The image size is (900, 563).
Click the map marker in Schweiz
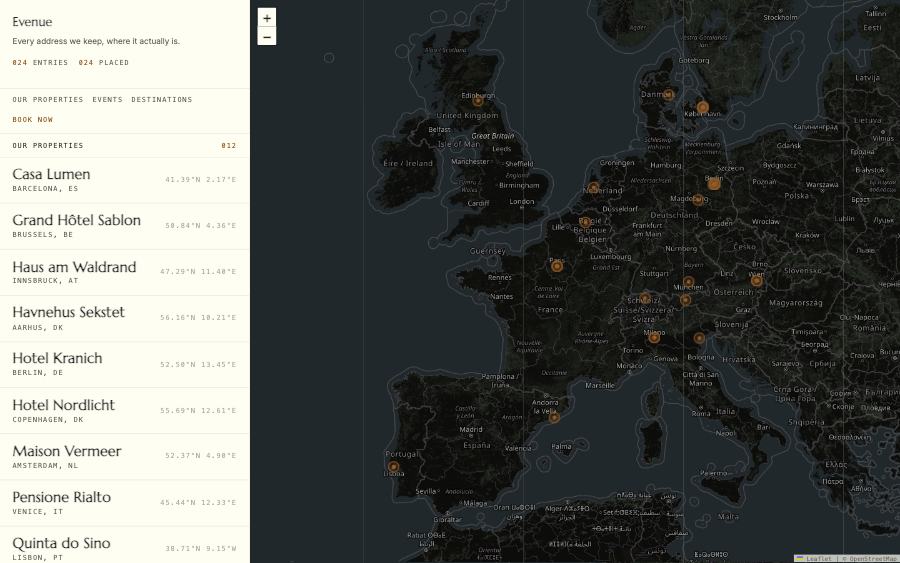click(x=645, y=298)
